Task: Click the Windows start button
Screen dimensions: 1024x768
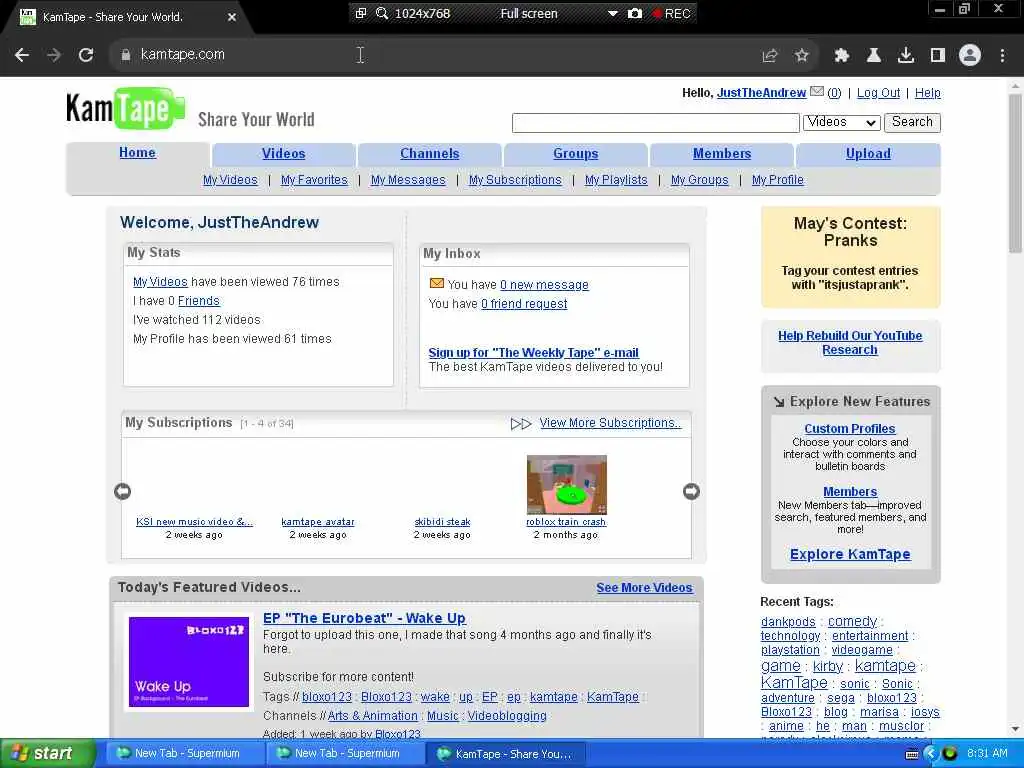Action: pyautogui.click(x=46, y=754)
